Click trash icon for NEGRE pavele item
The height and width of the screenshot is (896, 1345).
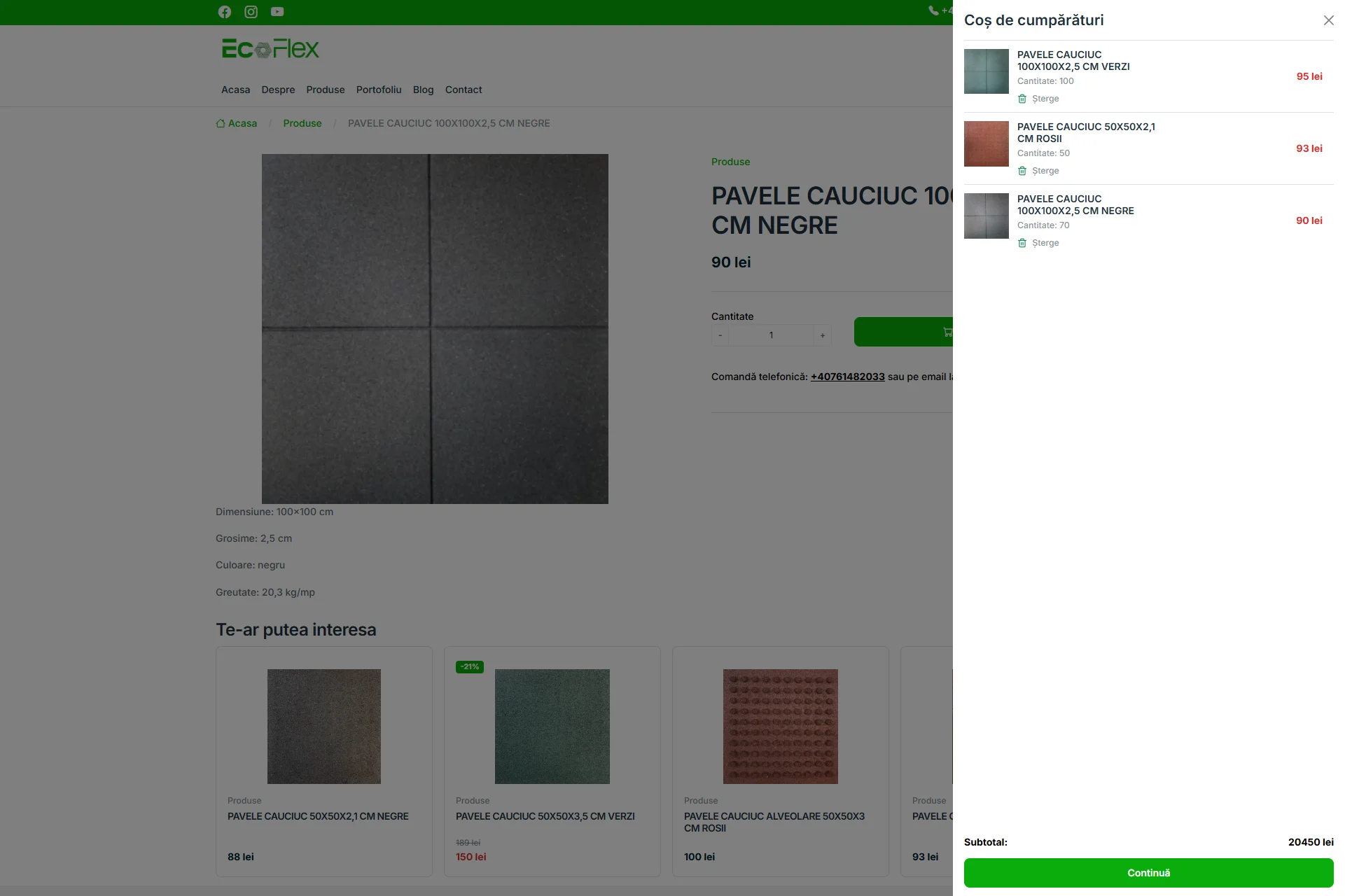(x=1022, y=243)
